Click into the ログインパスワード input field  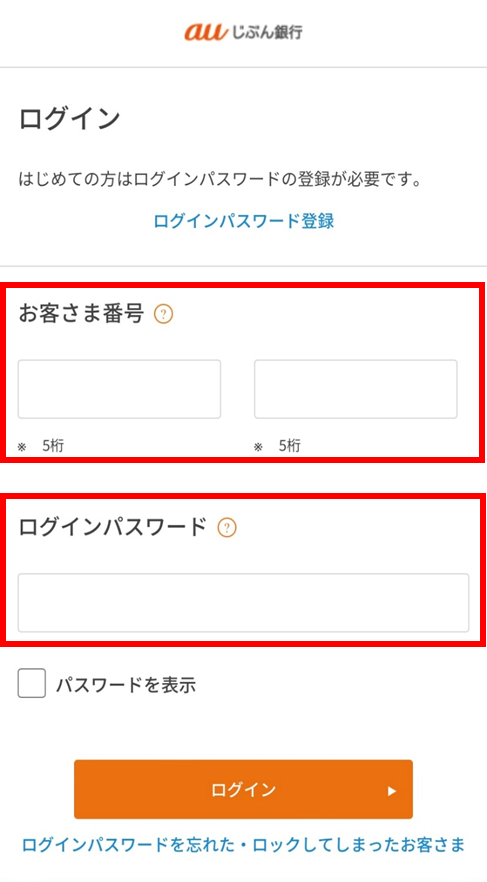[x=244, y=603]
